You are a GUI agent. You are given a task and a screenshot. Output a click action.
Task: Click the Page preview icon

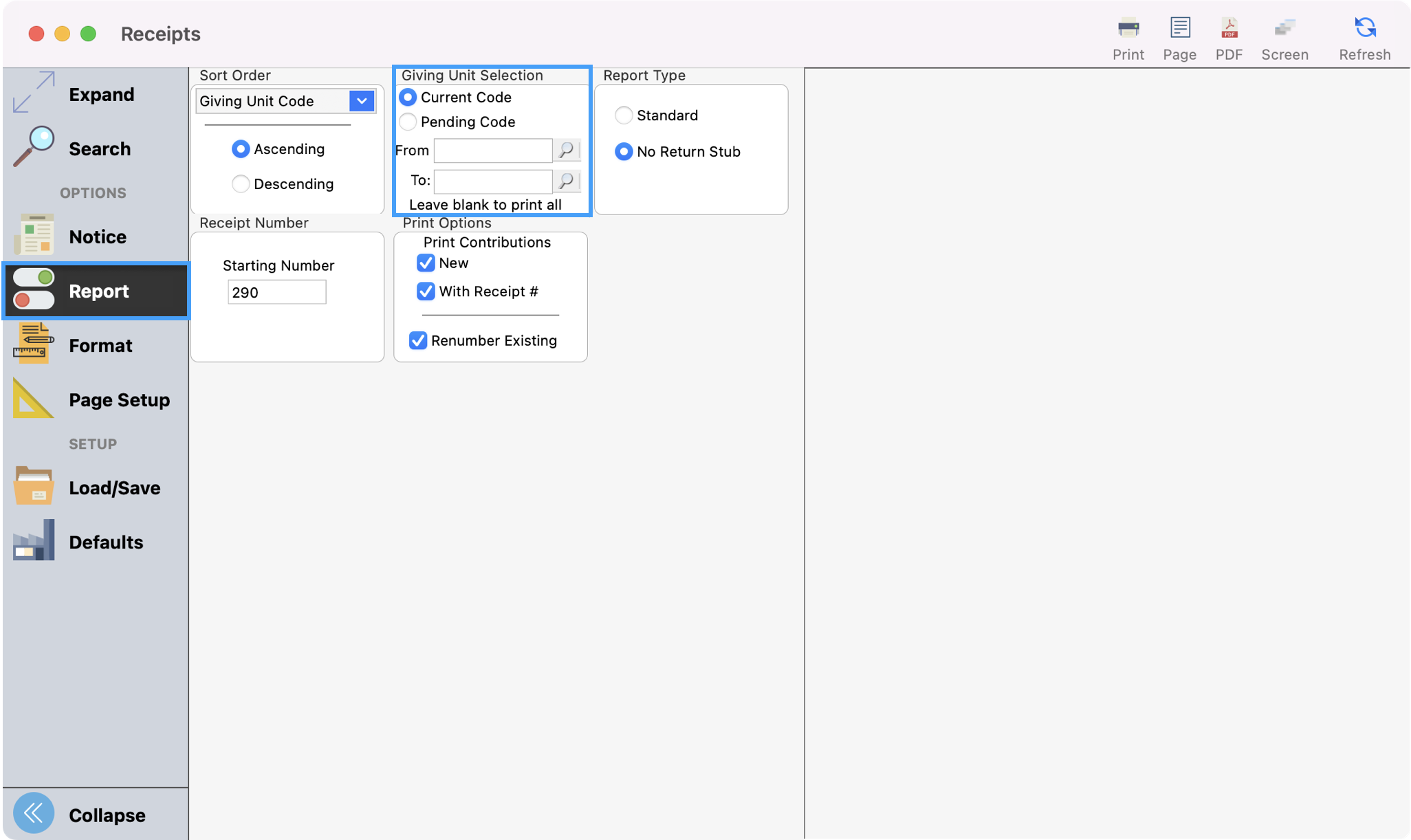tap(1180, 28)
